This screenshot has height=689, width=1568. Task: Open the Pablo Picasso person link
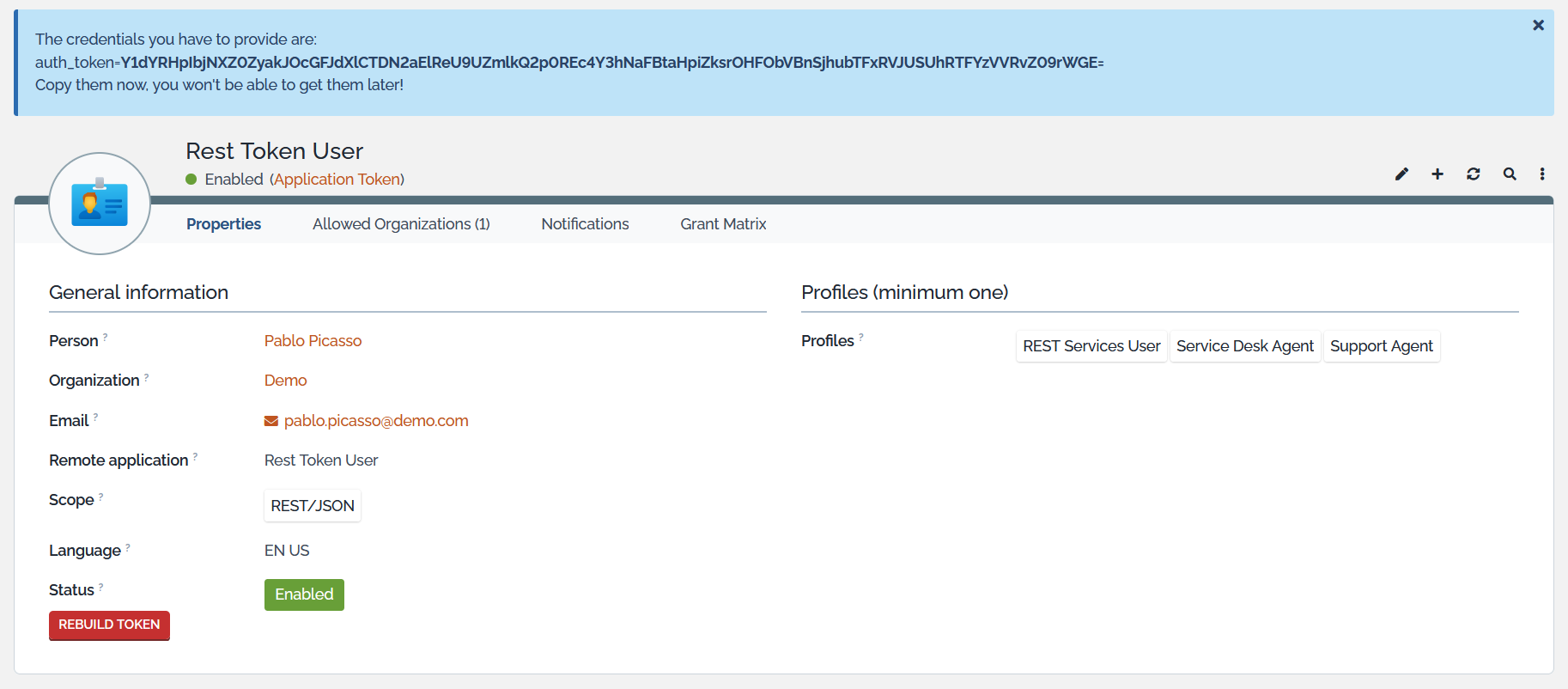coord(313,341)
